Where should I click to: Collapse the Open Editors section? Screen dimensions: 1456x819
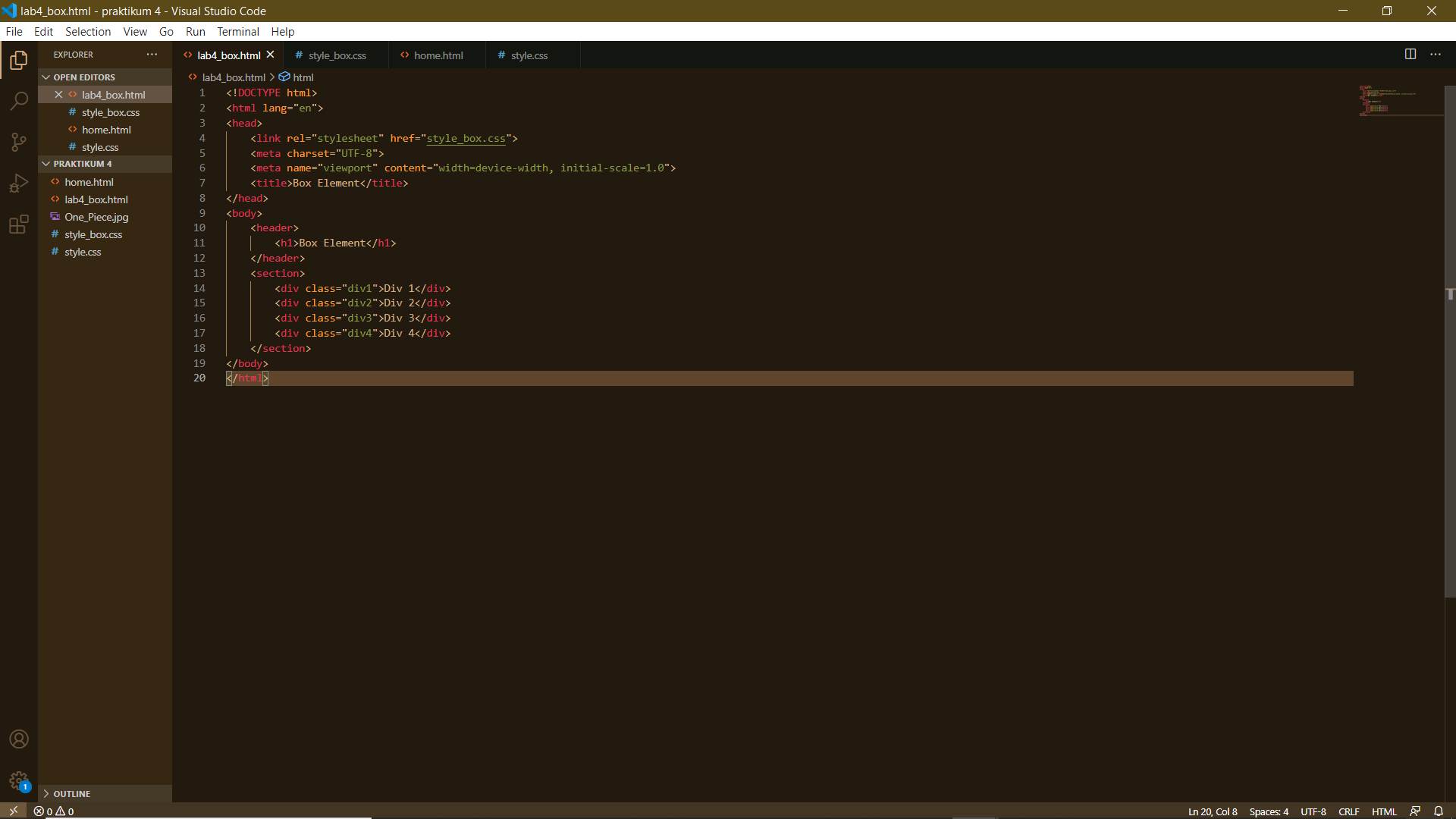[105, 77]
